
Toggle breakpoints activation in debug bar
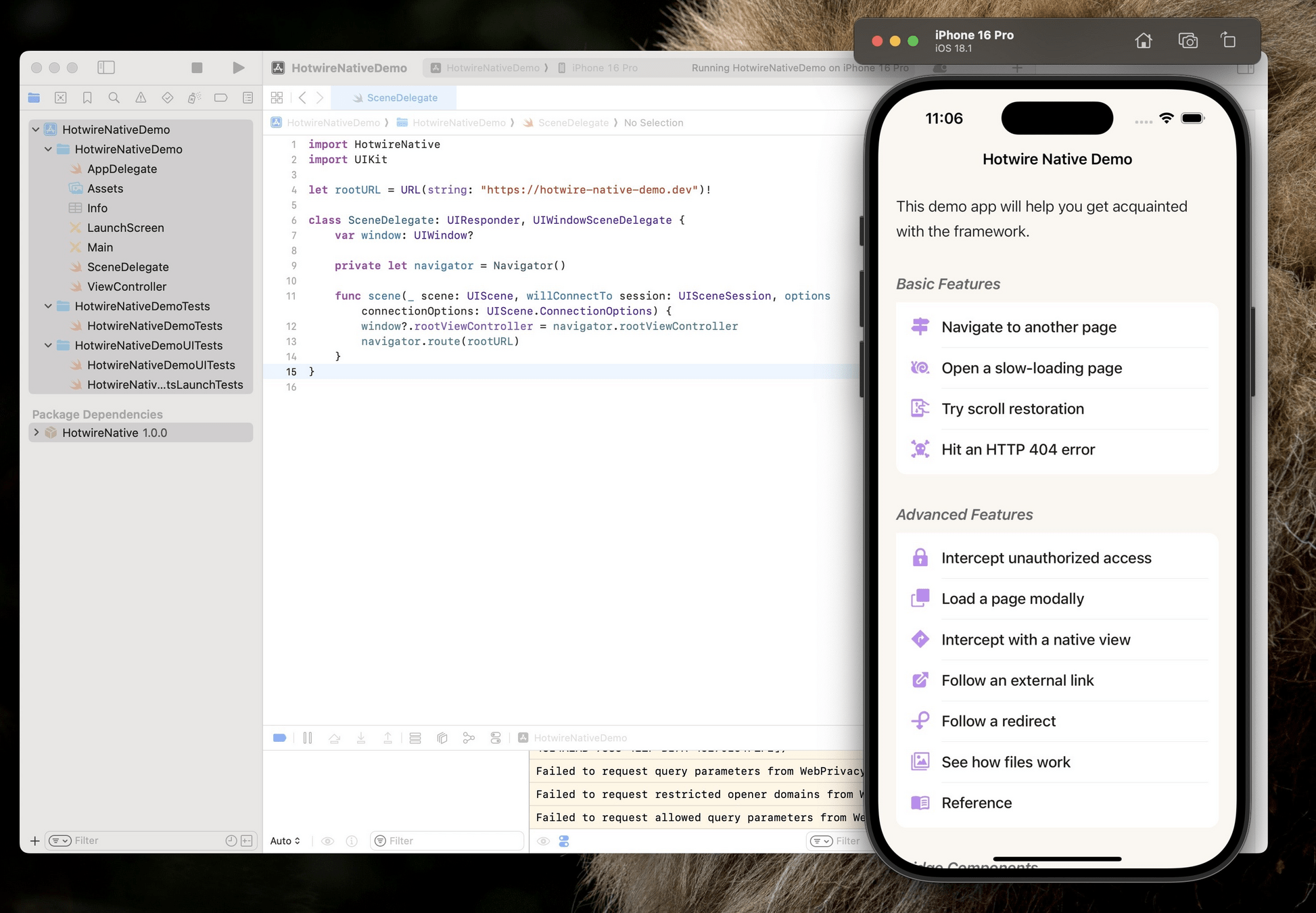click(x=279, y=738)
